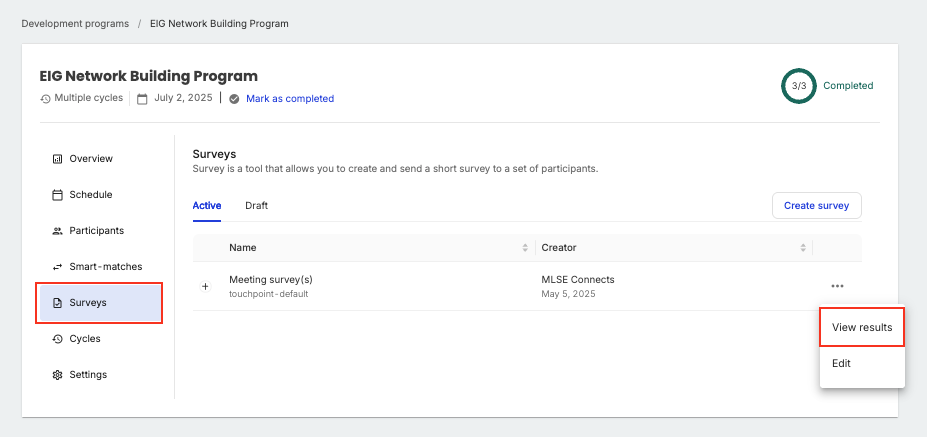927x437 pixels.
Task: Click the Create survey button
Action: 816,206
